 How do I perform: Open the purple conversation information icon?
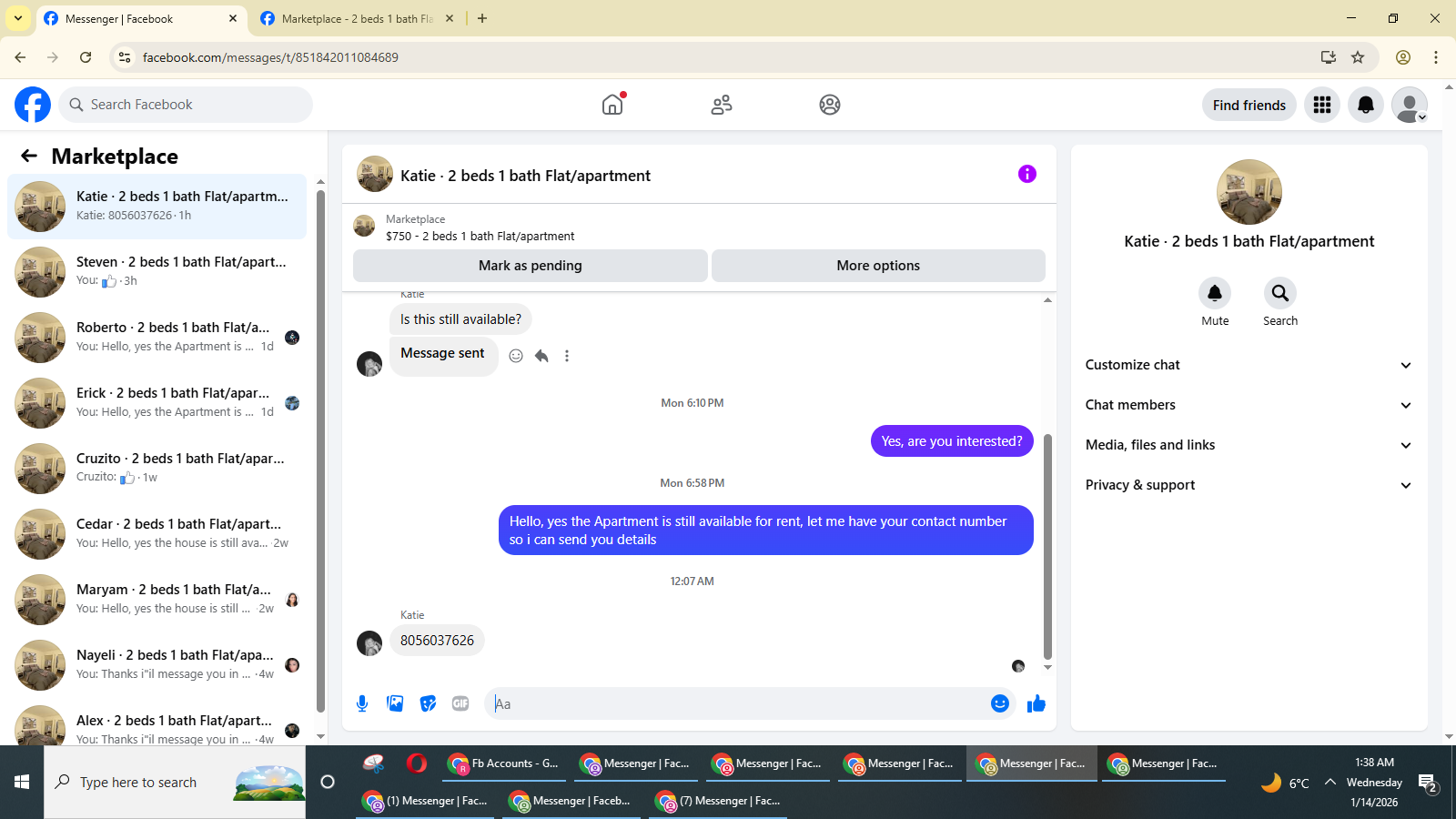(x=1027, y=174)
